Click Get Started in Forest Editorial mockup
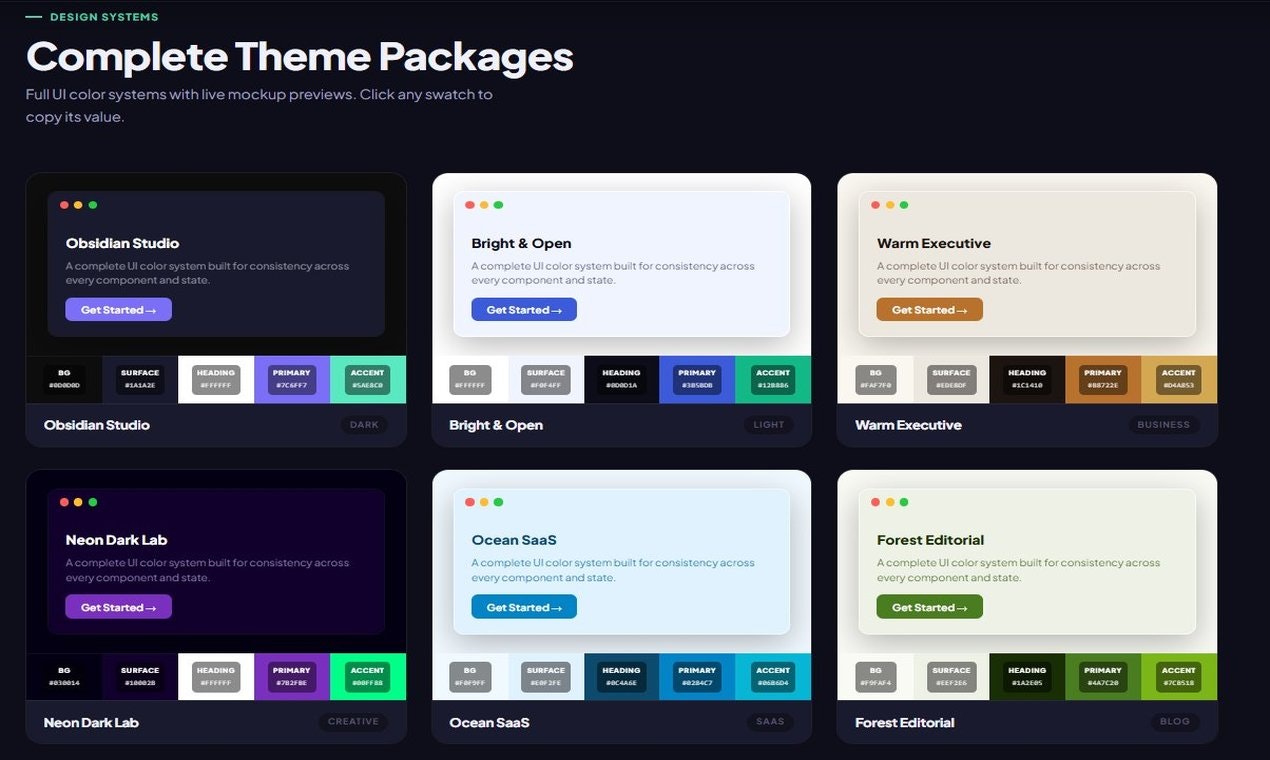Screen dimensions: 1270x760 click(928, 606)
